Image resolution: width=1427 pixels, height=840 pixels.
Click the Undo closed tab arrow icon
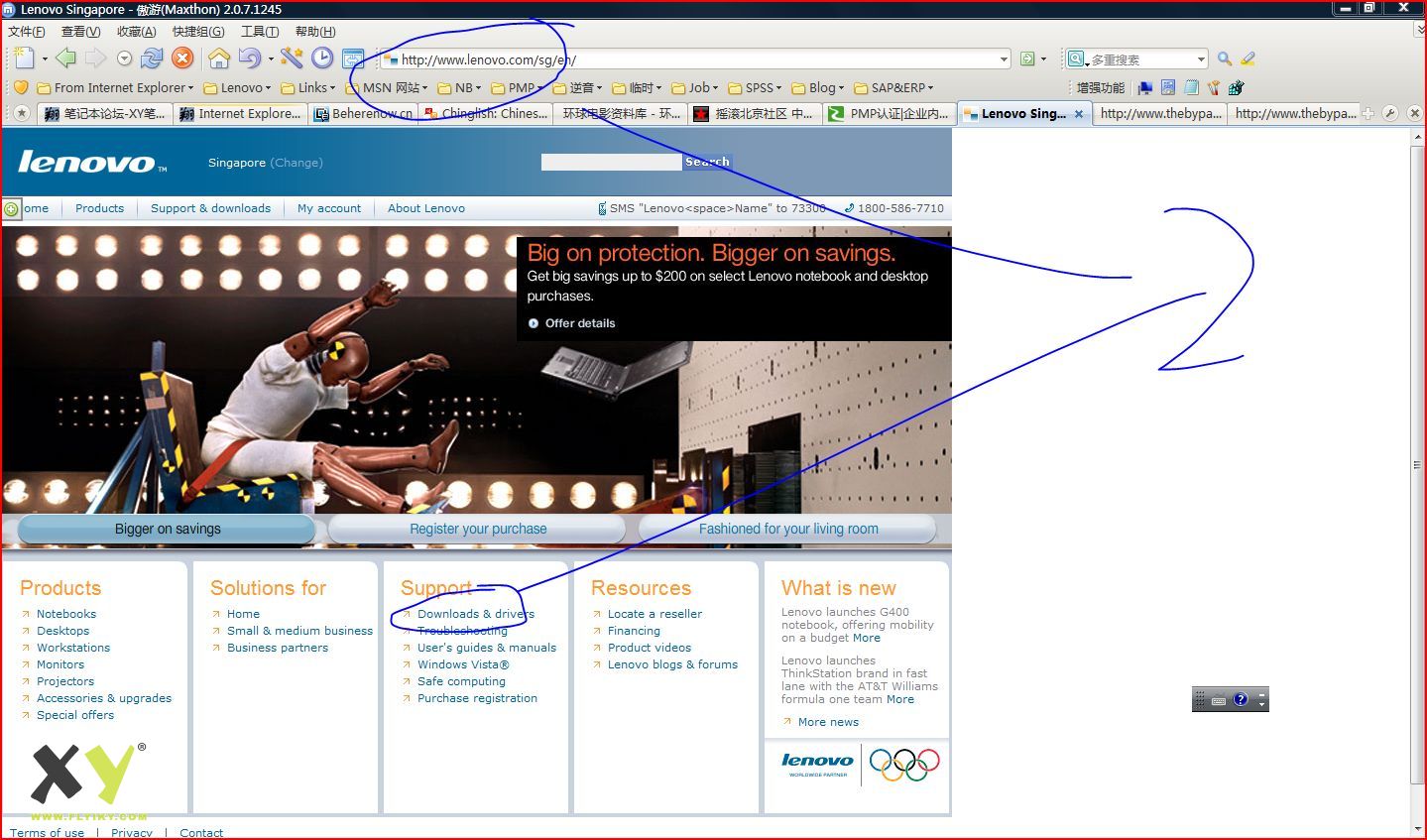point(250,59)
